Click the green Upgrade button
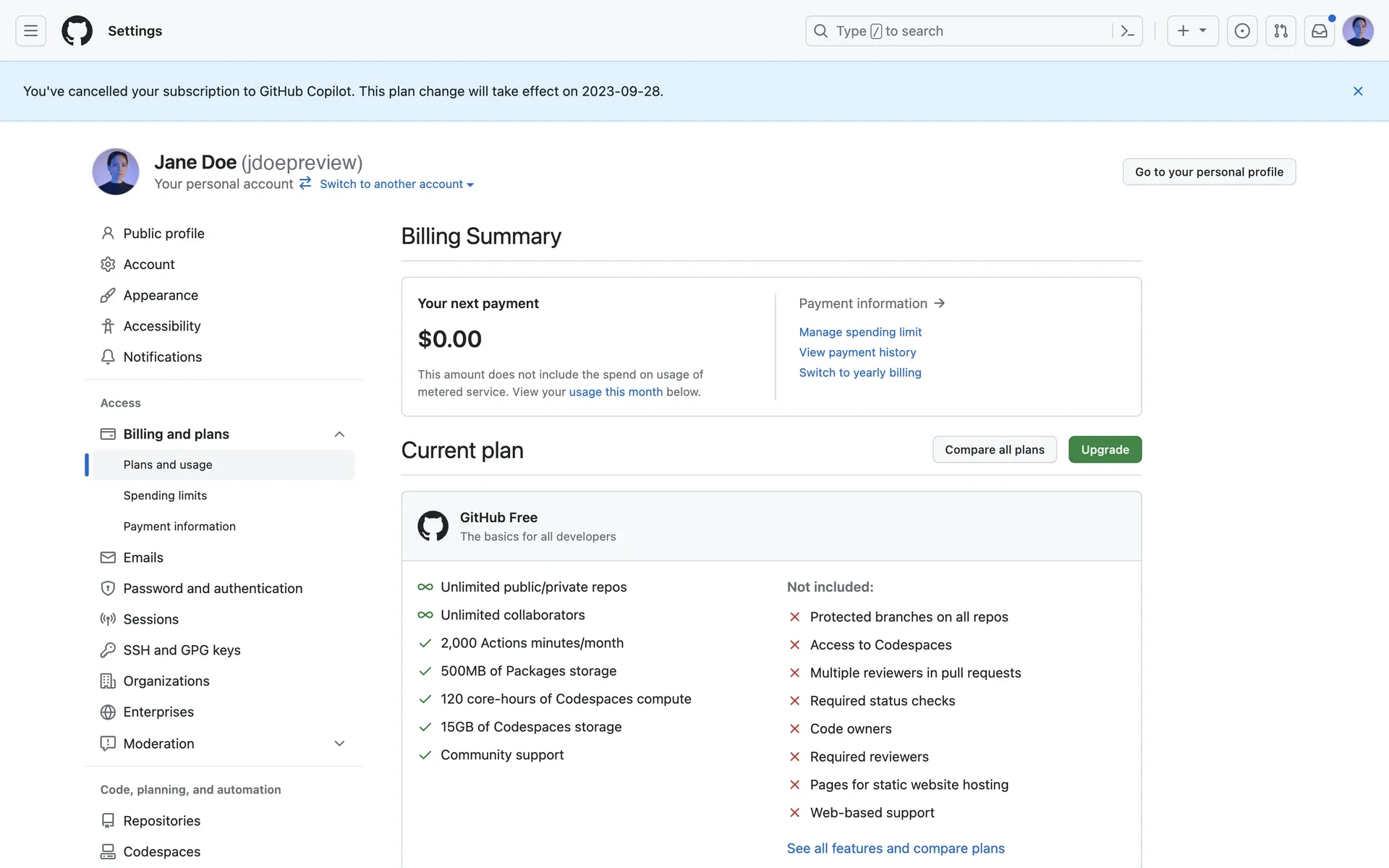This screenshot has width=1389, height=868. pos(1105,450)
